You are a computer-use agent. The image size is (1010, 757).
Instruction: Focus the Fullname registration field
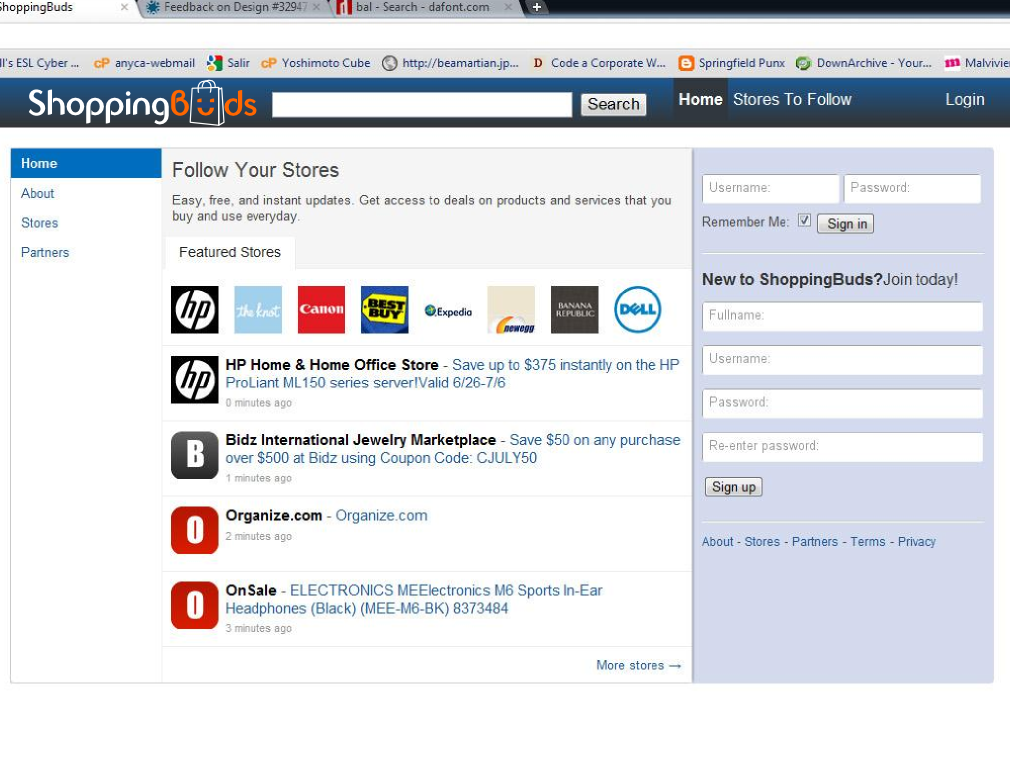[842, 316]
